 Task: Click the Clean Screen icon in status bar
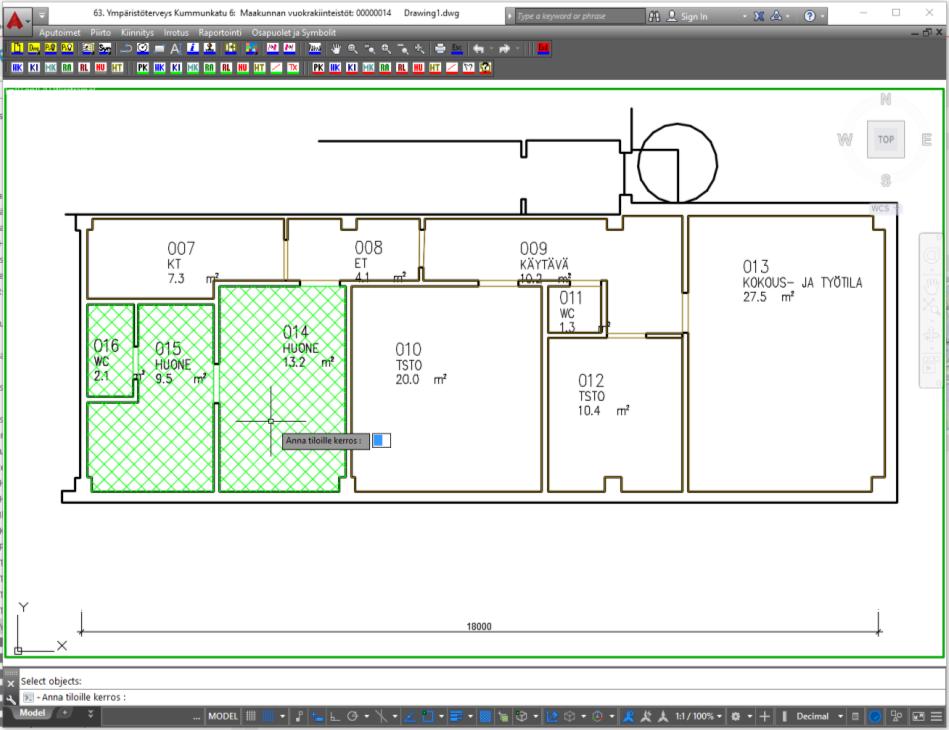tap(918, 717)
